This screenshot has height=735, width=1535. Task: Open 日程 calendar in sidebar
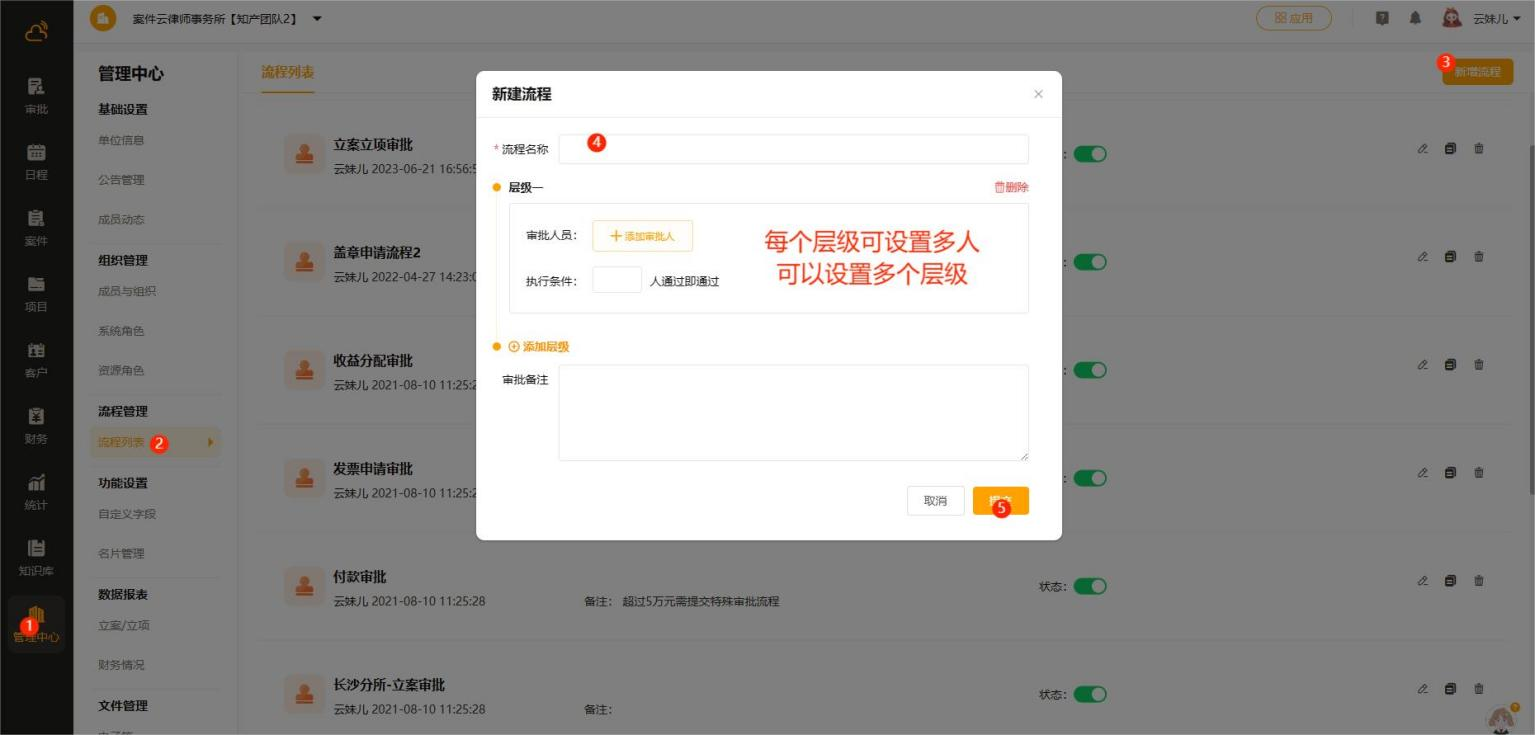point(36,161)
